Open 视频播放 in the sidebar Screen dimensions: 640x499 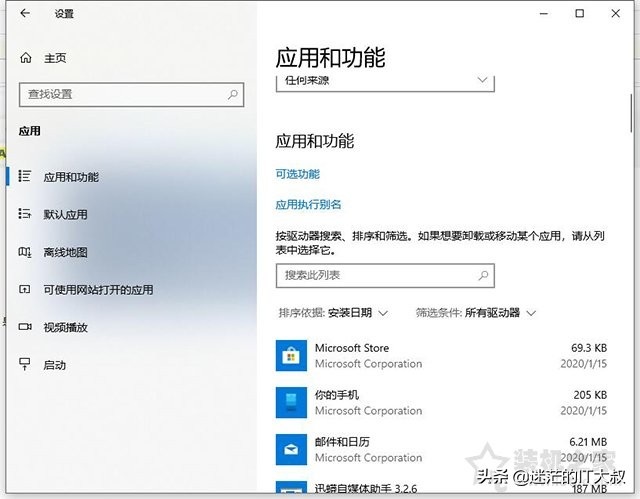pyautogui.click(x=65, y=327)
